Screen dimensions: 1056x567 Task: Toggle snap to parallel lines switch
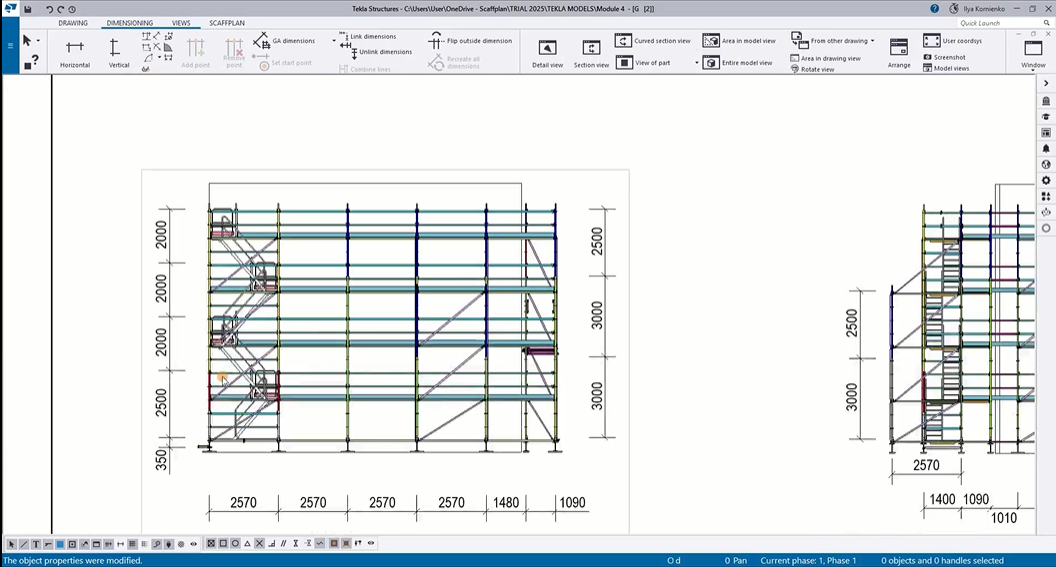(x=284, y=543)
